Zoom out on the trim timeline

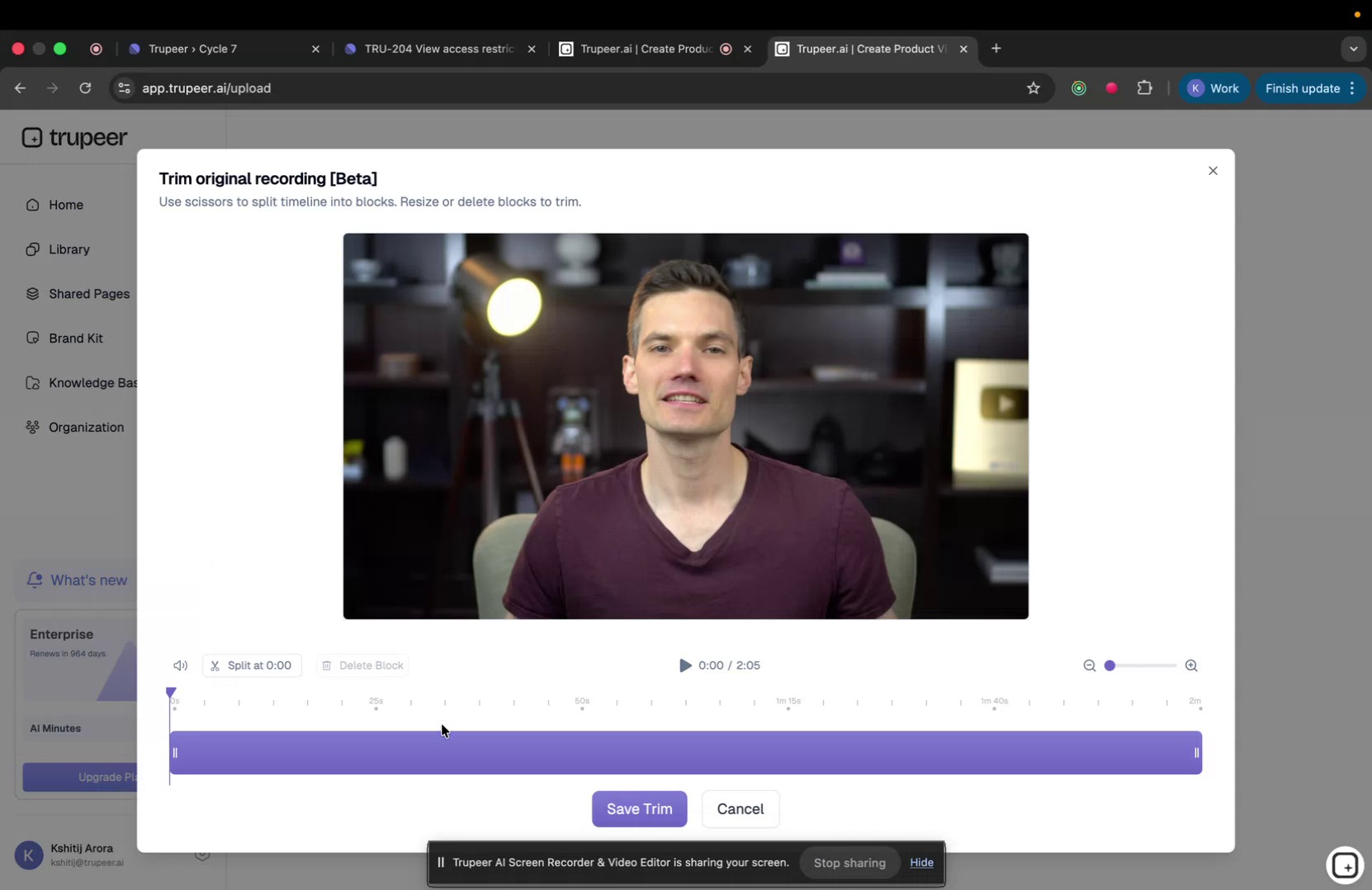[x=1090, y=665]
